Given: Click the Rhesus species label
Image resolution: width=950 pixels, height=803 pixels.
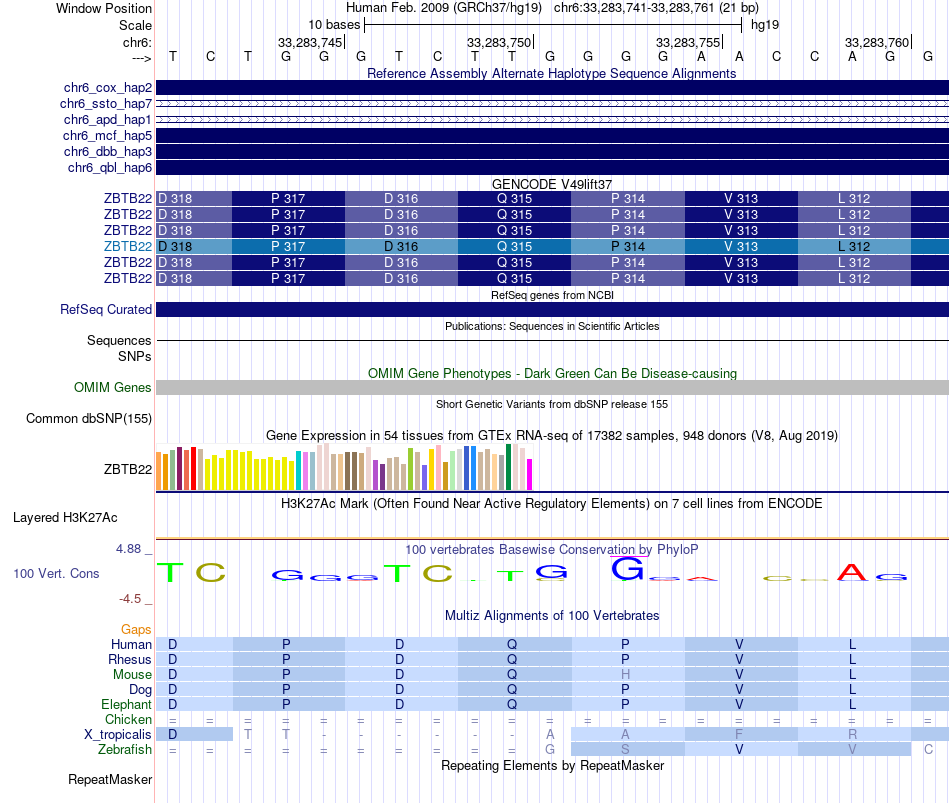Looking at the screenshot, I should 130,659.
